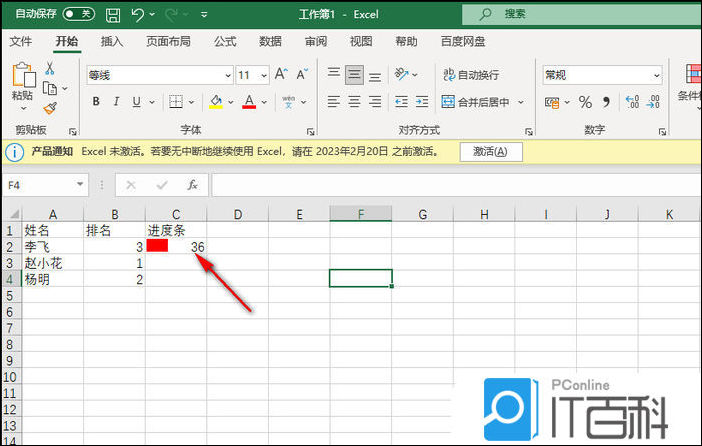Click the 自动换行 wrap text button
Viewport: 702px width, 446px height.
(x=471, y=74)
